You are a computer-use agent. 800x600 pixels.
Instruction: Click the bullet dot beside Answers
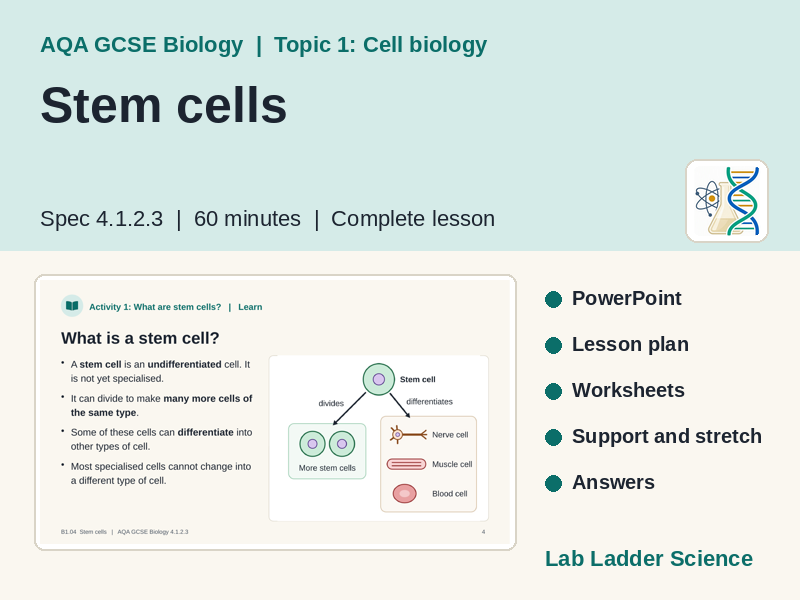(553, 483)
